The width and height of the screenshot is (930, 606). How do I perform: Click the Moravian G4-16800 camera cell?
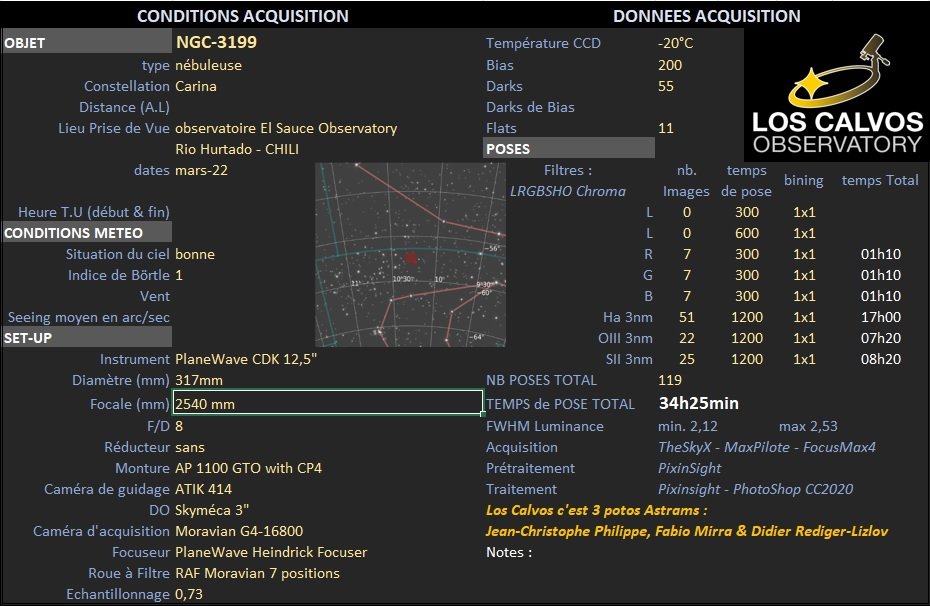[x=239, y=531]
